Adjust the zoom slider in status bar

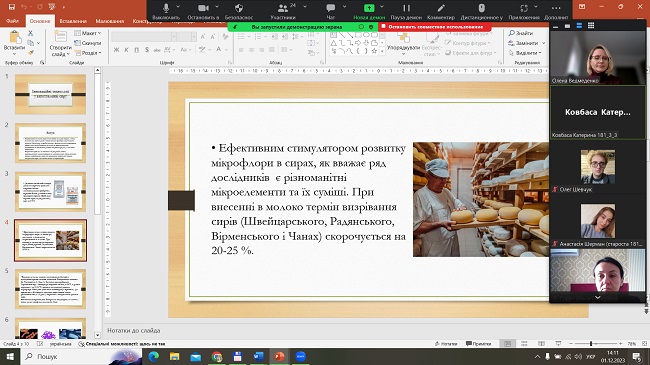(x=591, y=344)
